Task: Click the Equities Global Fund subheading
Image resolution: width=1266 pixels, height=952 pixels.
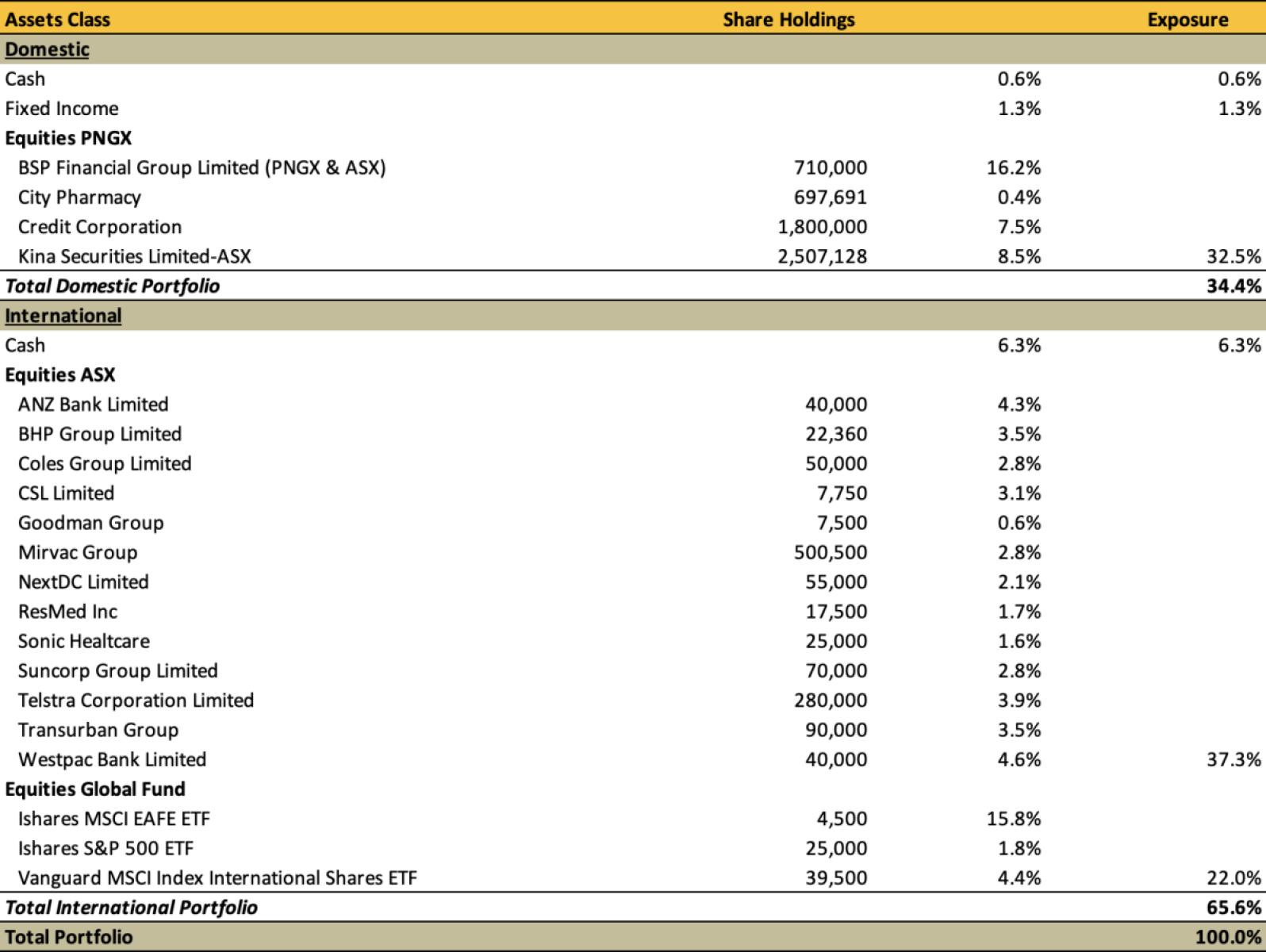Action: (95, 789)
